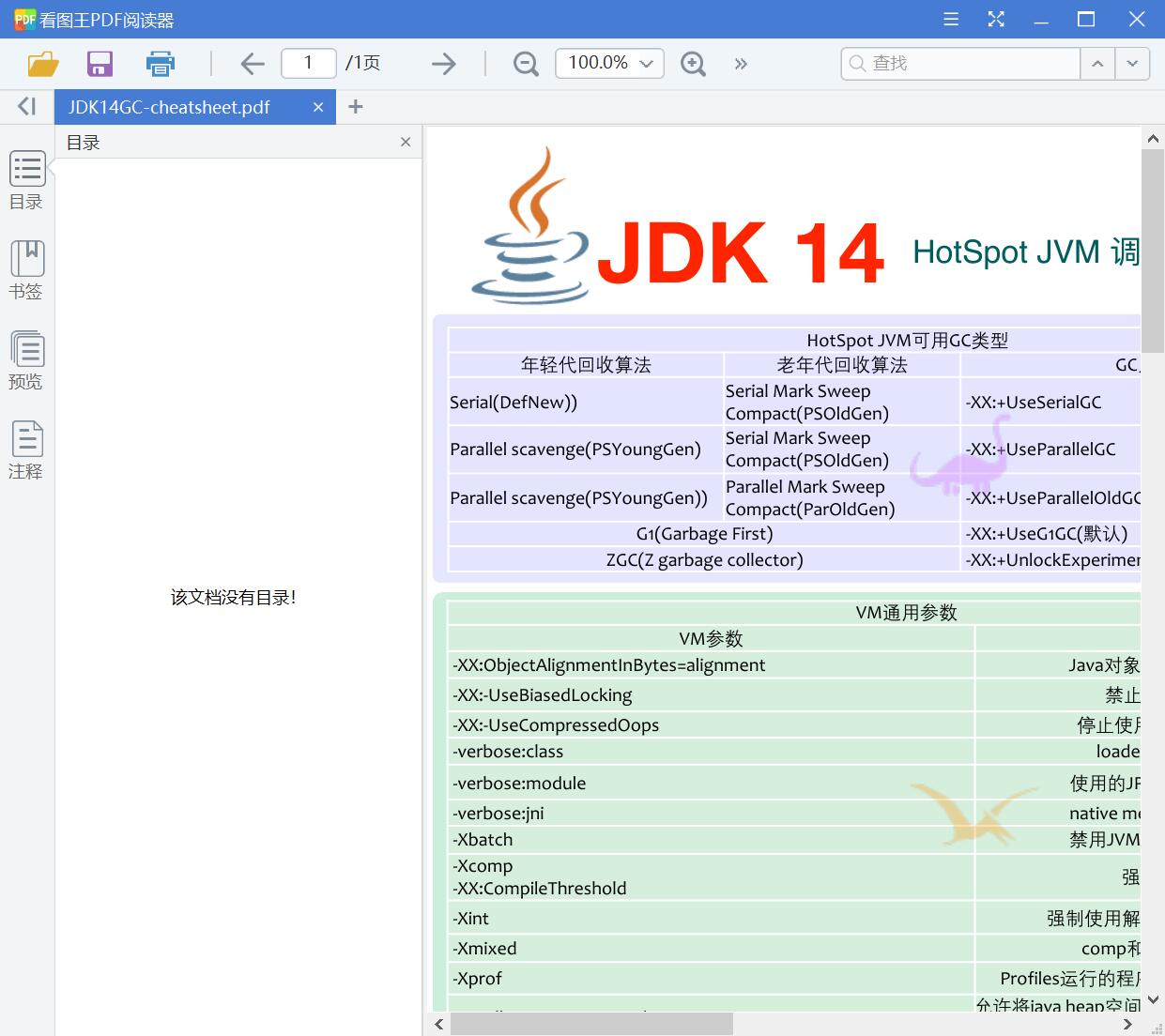Click the G1(Garbage First) row
The width and height of the screenshot is (1165, 1036).
tap(704, 534)
